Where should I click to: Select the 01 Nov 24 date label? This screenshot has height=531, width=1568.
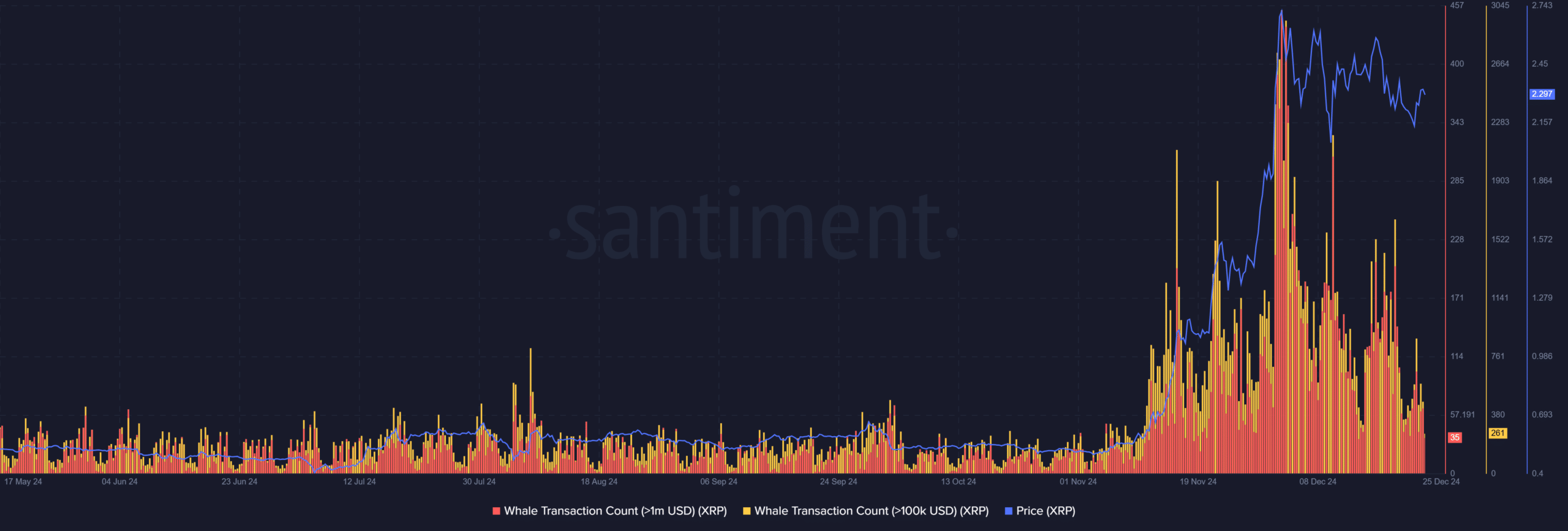click(x=1079, y=481)
